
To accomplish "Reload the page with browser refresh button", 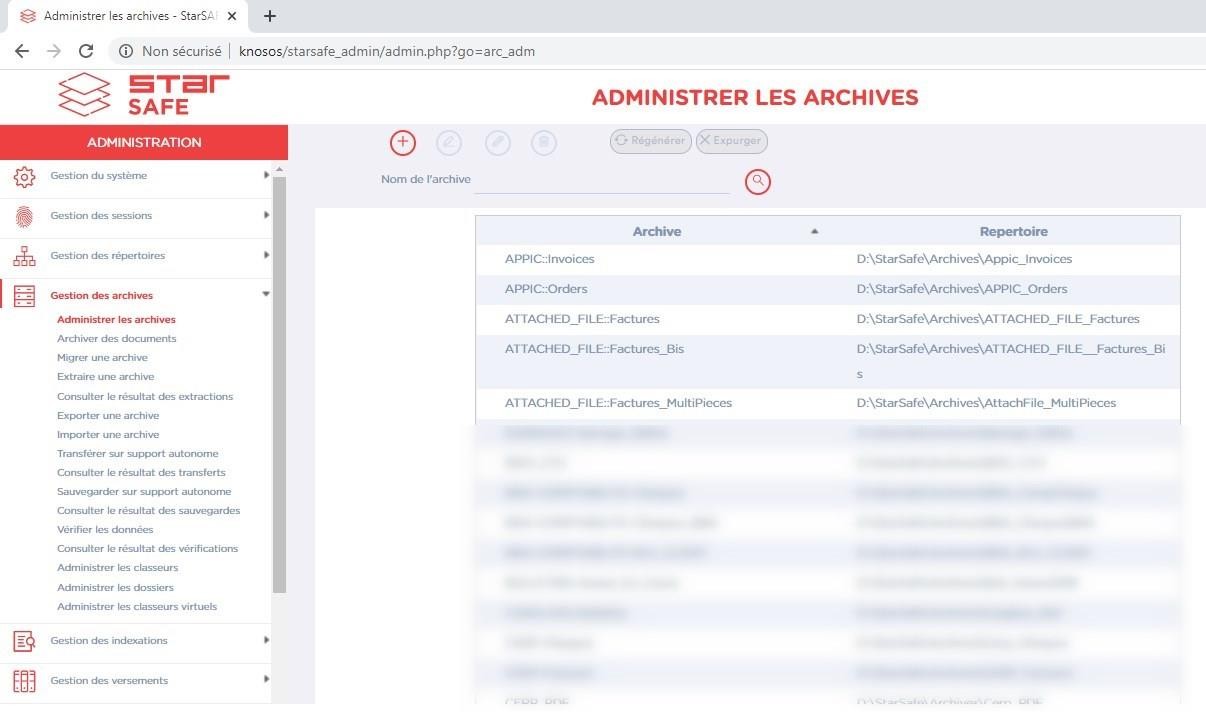I will [x=86, y=51].
